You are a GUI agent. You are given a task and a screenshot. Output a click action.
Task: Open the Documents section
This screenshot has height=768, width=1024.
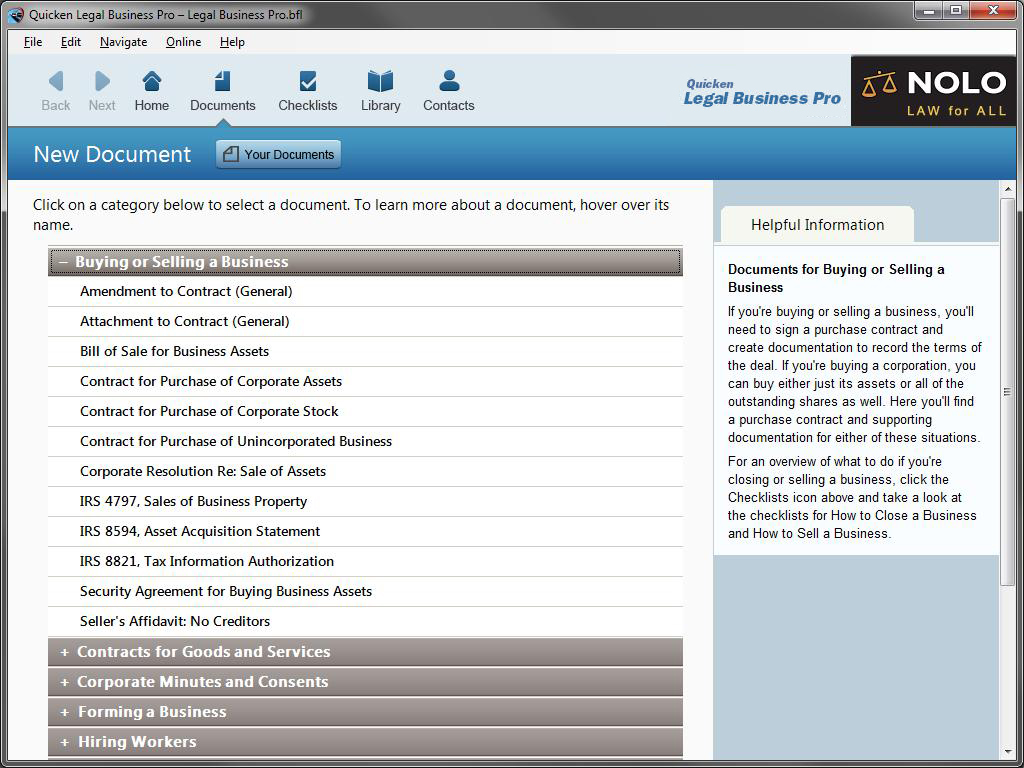(222, 90)
